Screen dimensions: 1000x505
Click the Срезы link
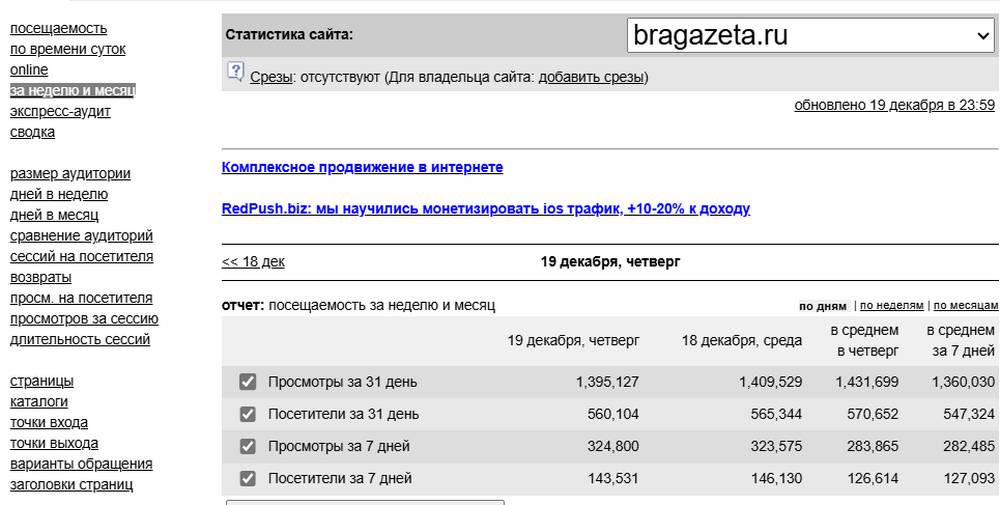click(x=271, y=77)
